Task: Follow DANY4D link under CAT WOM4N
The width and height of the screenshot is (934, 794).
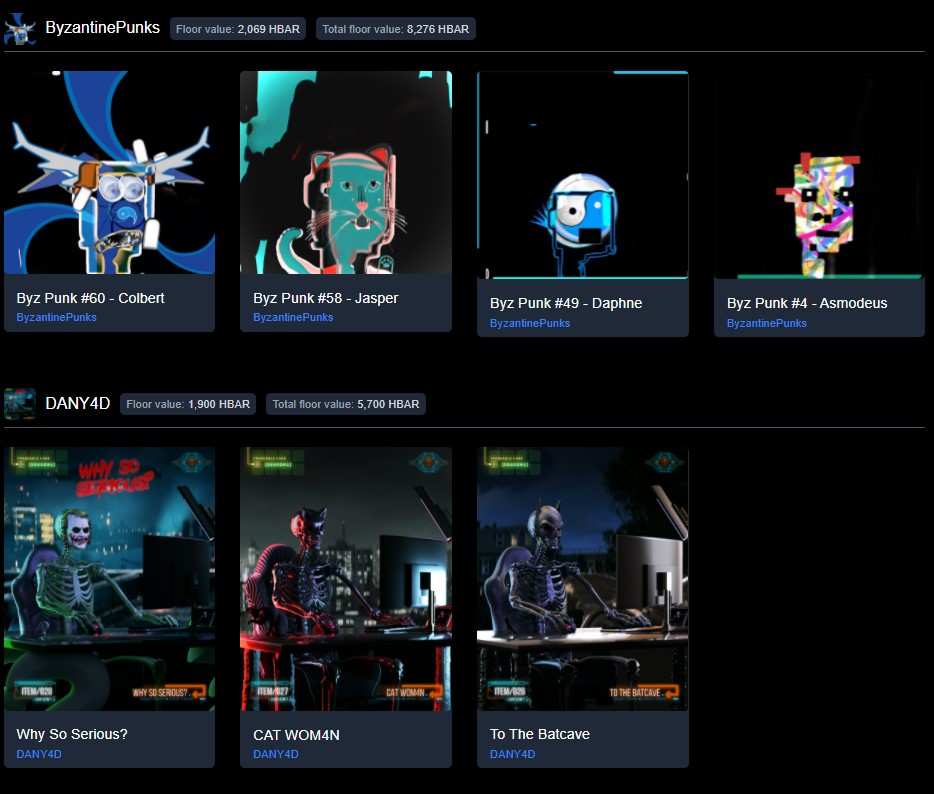Action: pyautogui.click(x=276, y=754)
